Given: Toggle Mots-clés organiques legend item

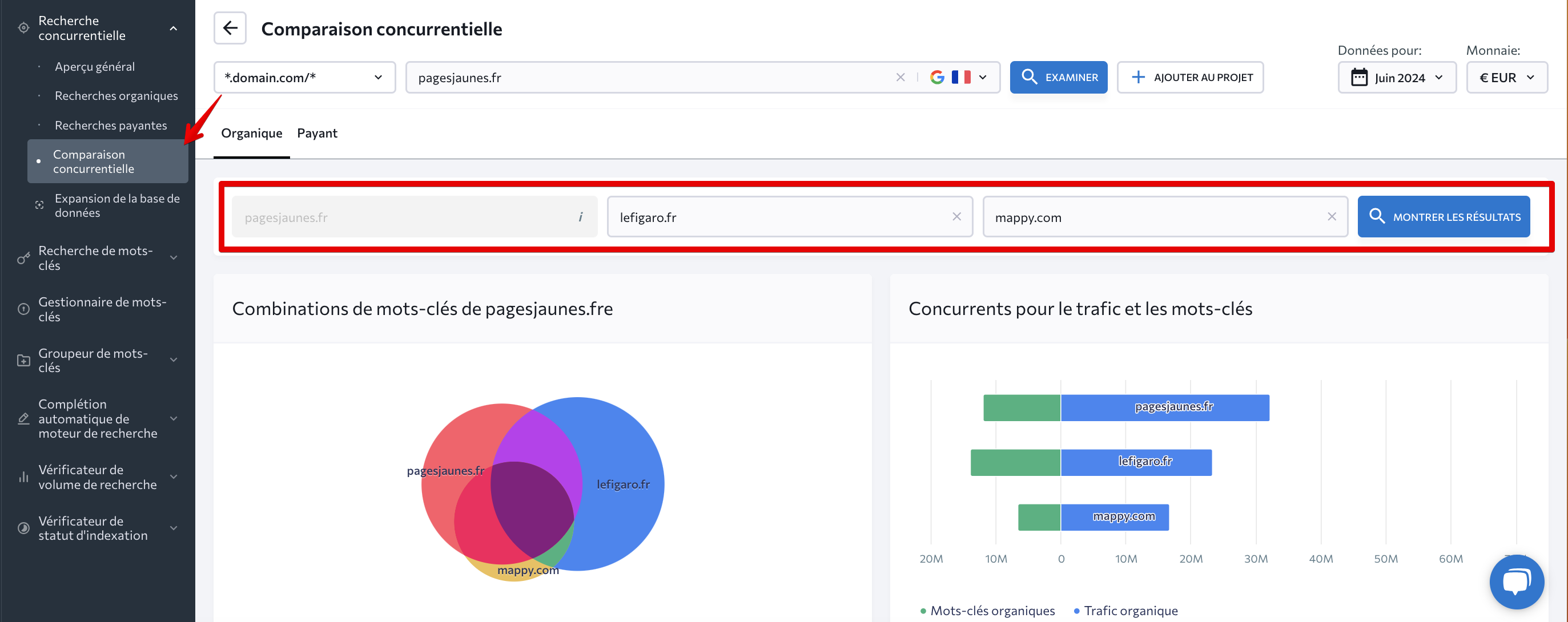Looking at the screenshot, I should pyautogui.click(x=987, y=611).
